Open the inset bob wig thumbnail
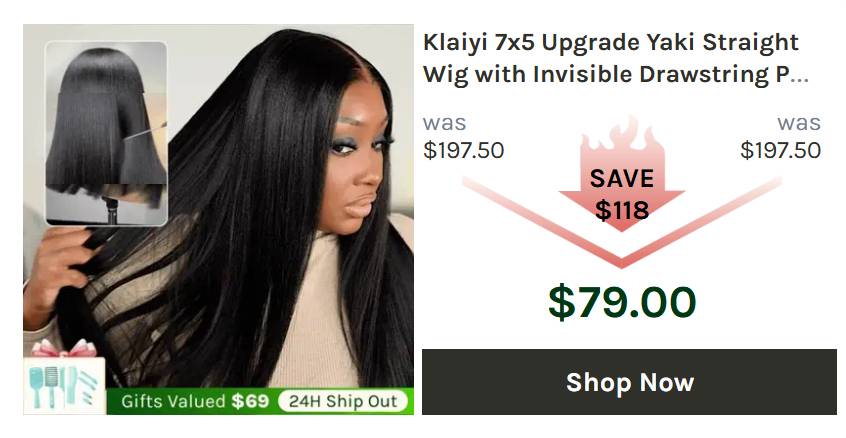The image size is (846, 438). tap(106, 133)
